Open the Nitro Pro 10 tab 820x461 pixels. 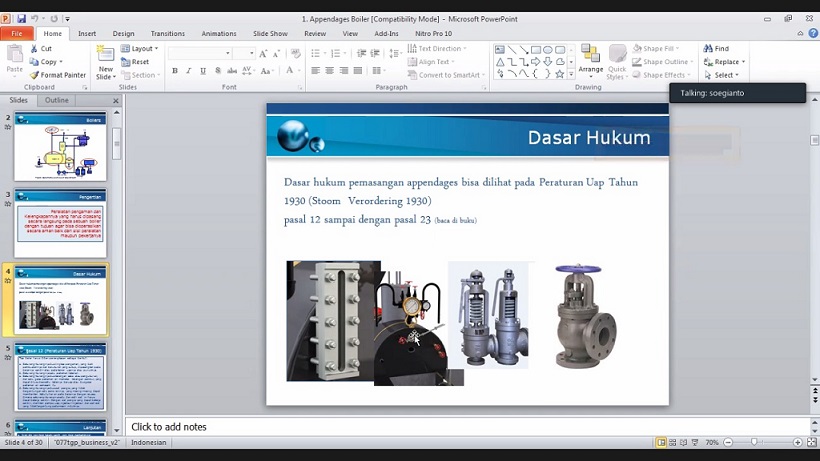coord(434,33)
